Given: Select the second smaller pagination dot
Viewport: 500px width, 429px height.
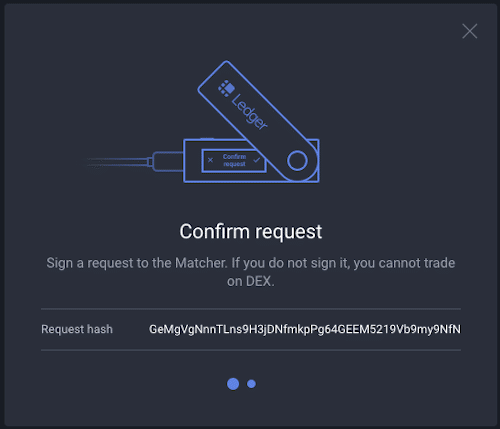Looking at the screenshot, I should click(x=251, y=384).
